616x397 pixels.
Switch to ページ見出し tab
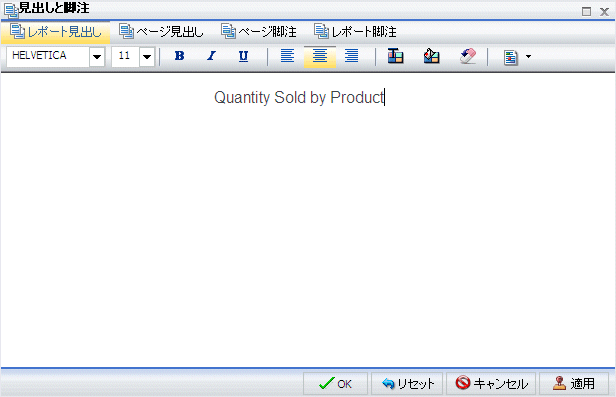(161, 32)
